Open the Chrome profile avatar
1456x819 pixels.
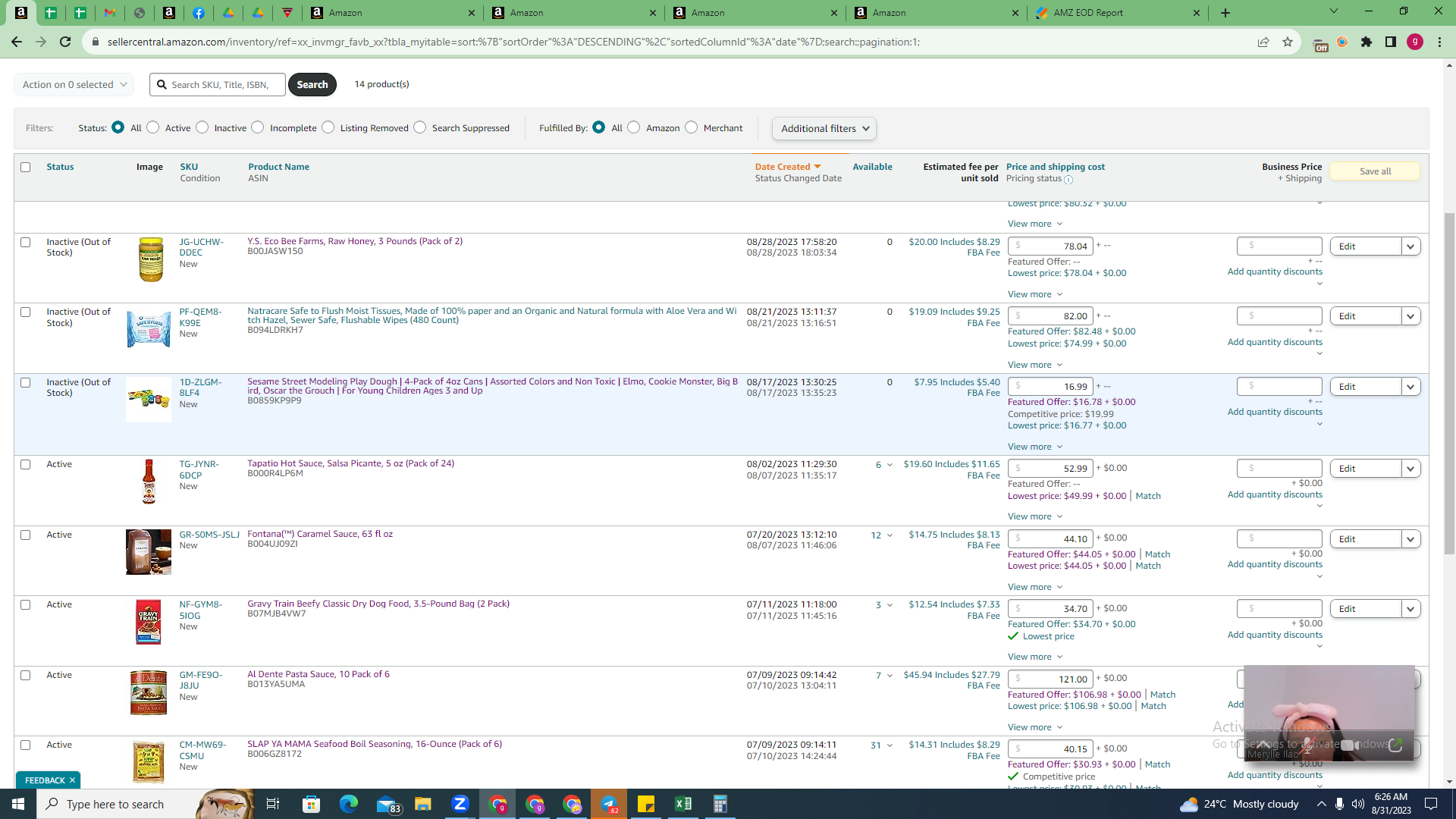[1415, 42]
